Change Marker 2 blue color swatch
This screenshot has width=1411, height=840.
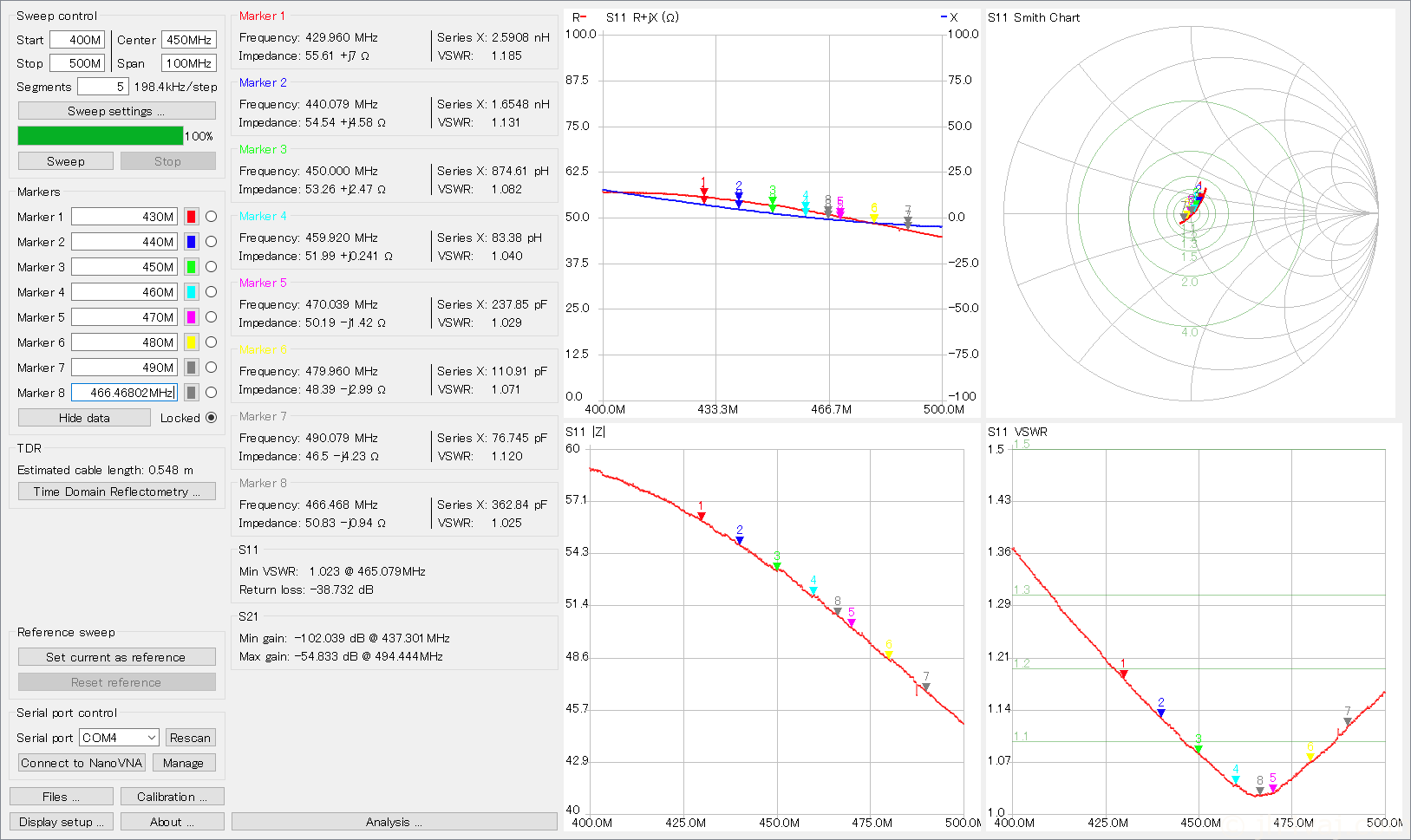191,242
